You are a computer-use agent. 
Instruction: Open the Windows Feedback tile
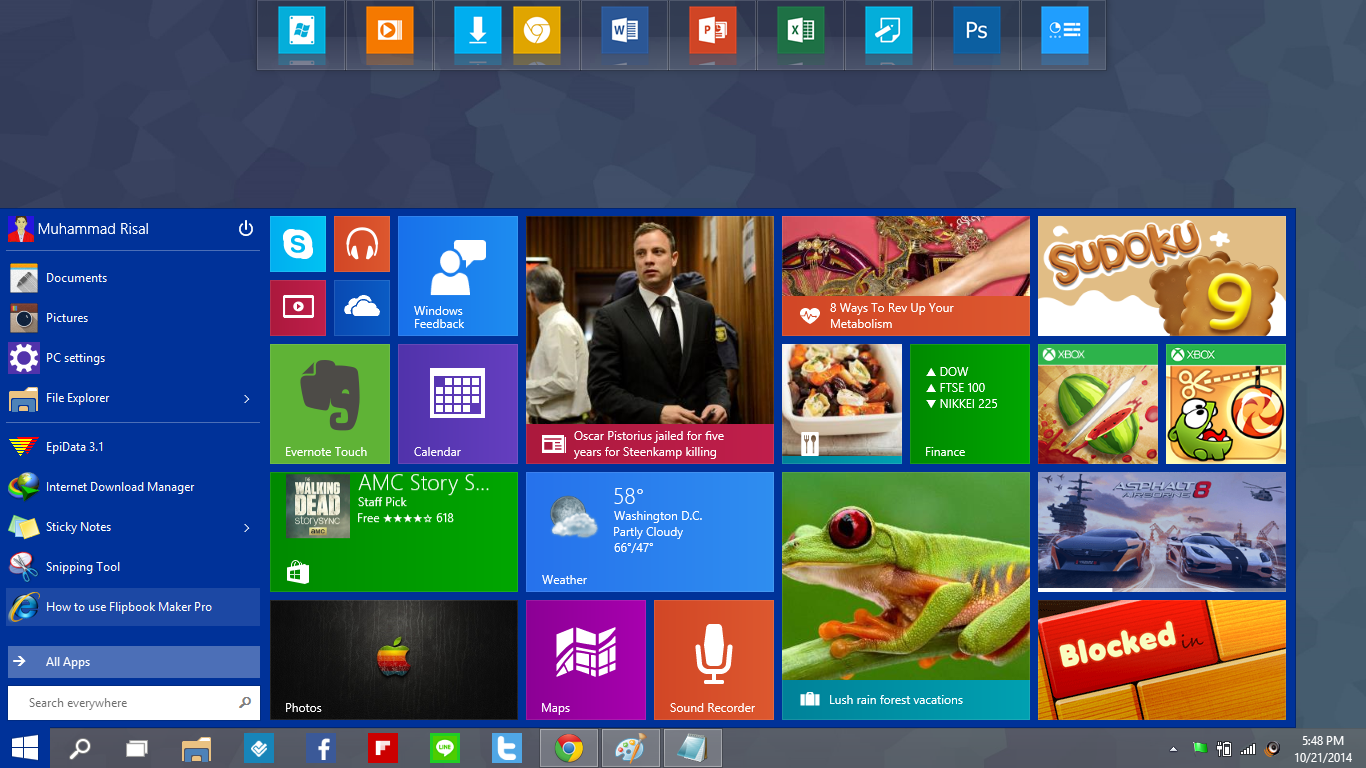pyautogui.click(x=458, y=276)
